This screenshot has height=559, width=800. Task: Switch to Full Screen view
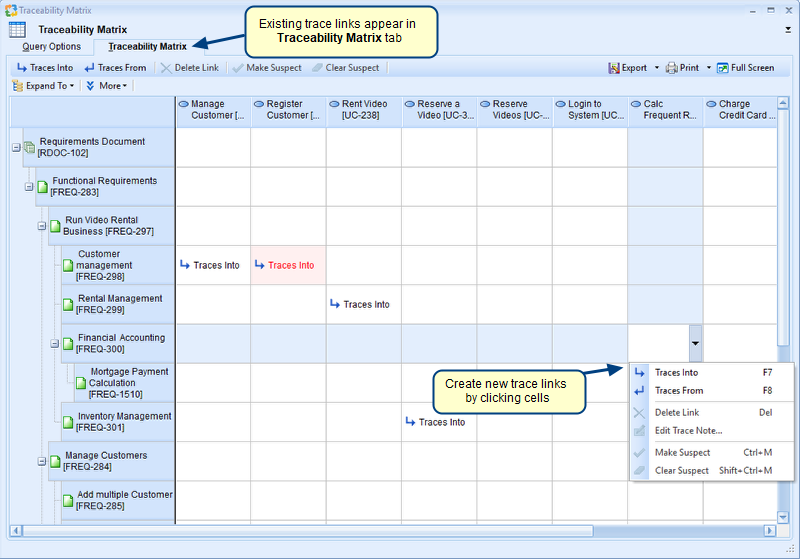point(745,68)
